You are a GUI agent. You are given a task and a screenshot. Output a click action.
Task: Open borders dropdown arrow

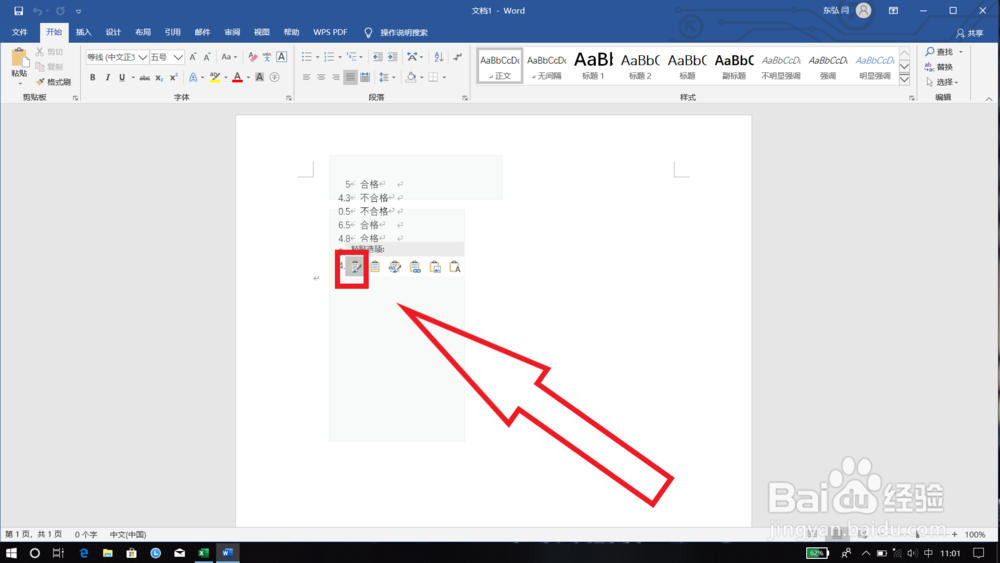pos(444,78)
